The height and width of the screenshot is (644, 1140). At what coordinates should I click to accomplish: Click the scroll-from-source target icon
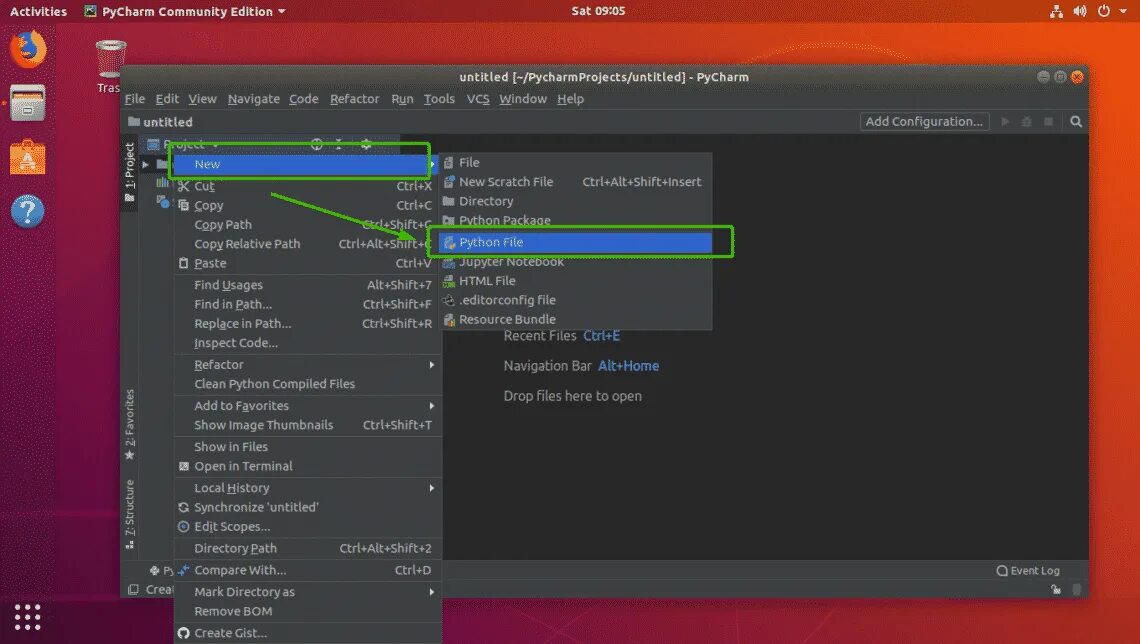[x=316, y=144]
